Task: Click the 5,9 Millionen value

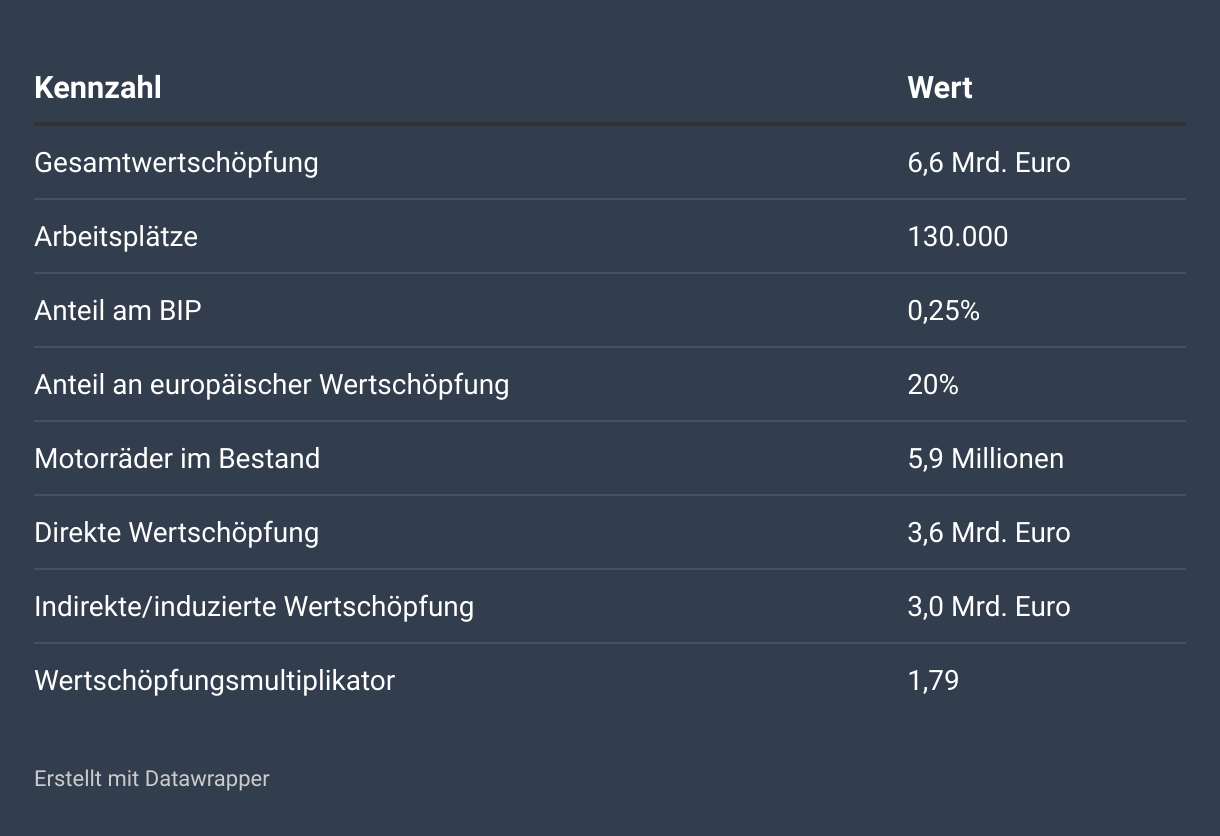Action: [985, 458]
